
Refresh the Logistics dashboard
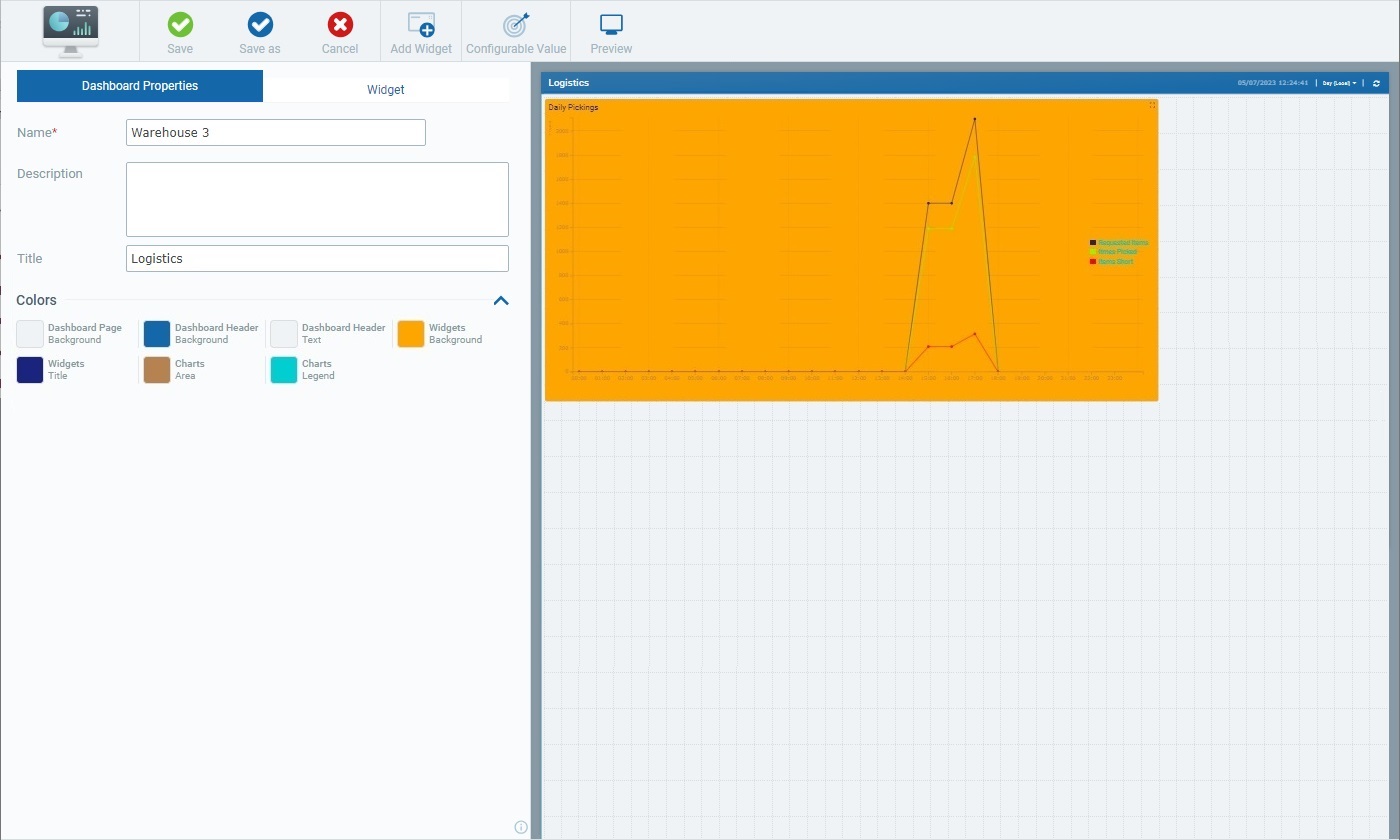coord(1376,83)
